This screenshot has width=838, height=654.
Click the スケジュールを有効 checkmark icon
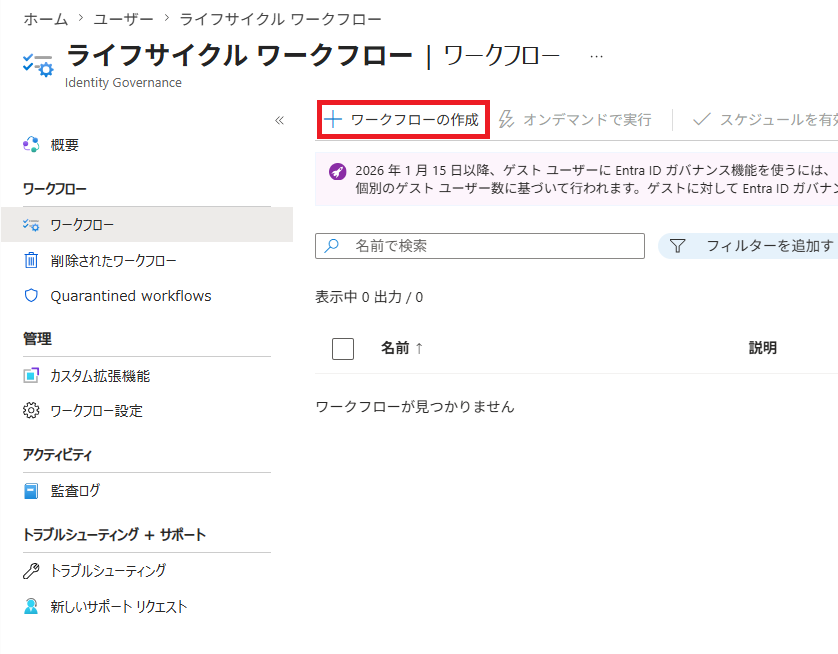pyautogui.click(x=701, y=119)
